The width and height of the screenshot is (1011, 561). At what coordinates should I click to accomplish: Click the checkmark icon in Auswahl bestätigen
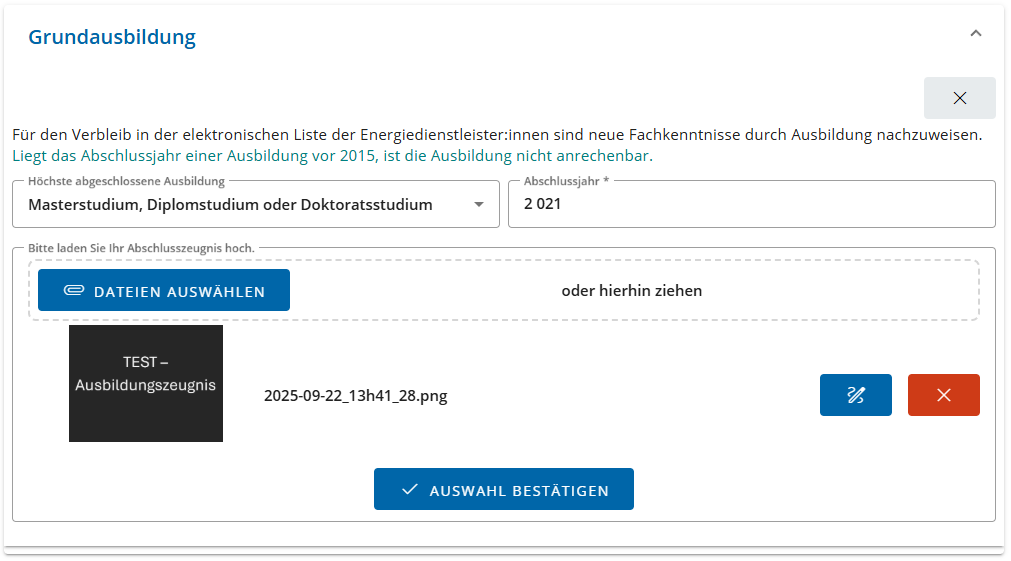409,490
